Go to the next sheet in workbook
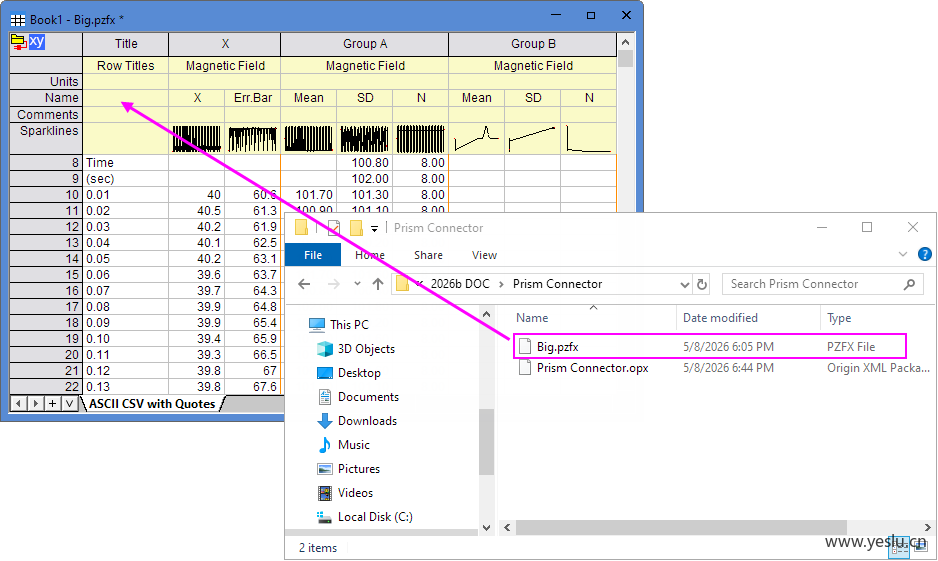 point(35,404)
